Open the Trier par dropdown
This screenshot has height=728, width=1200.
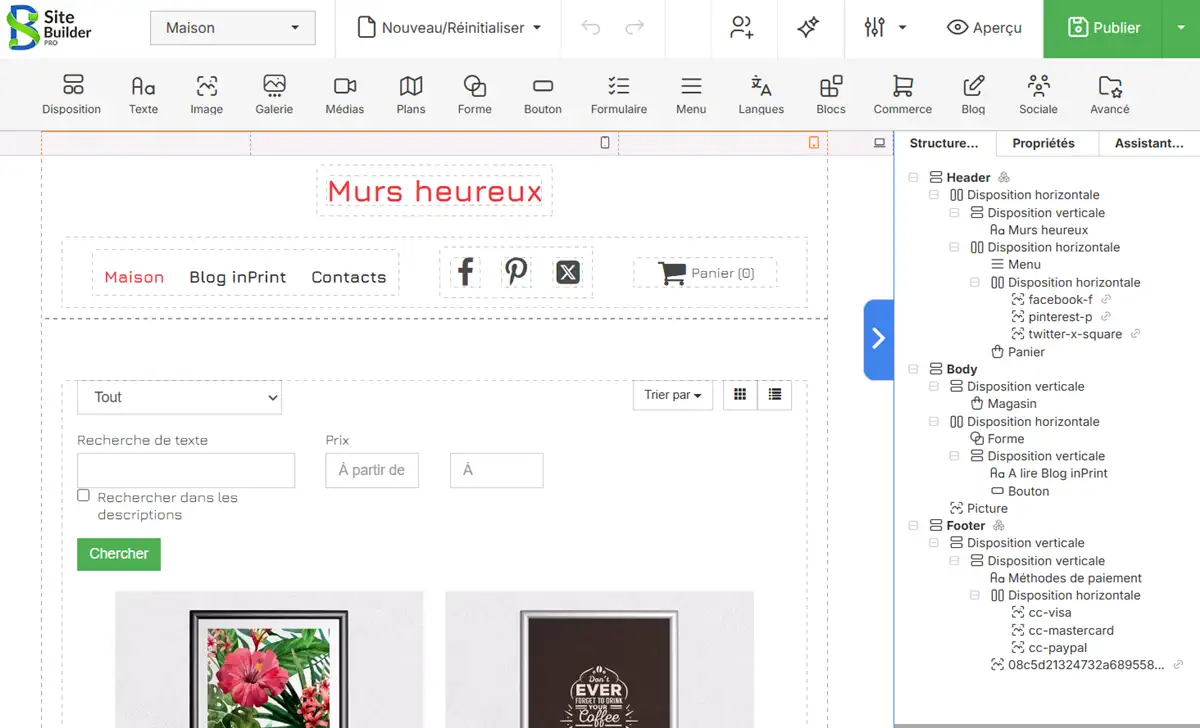[672, 395]
